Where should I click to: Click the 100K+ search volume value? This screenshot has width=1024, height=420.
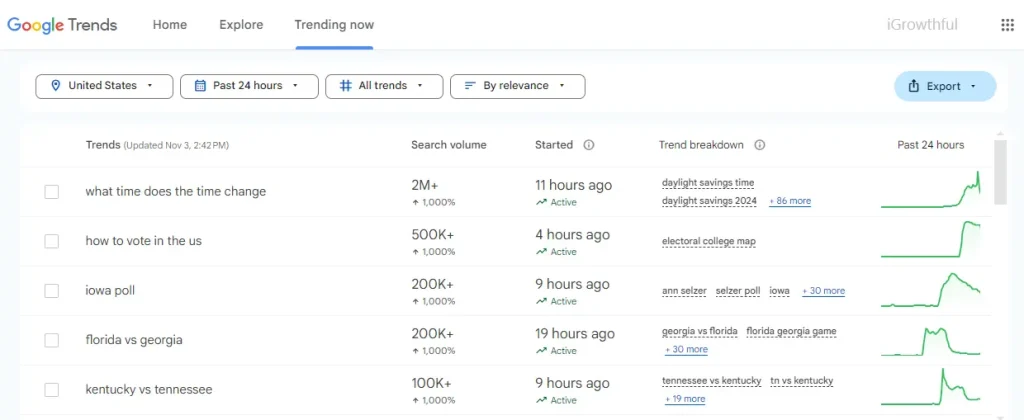coord(431,383)
